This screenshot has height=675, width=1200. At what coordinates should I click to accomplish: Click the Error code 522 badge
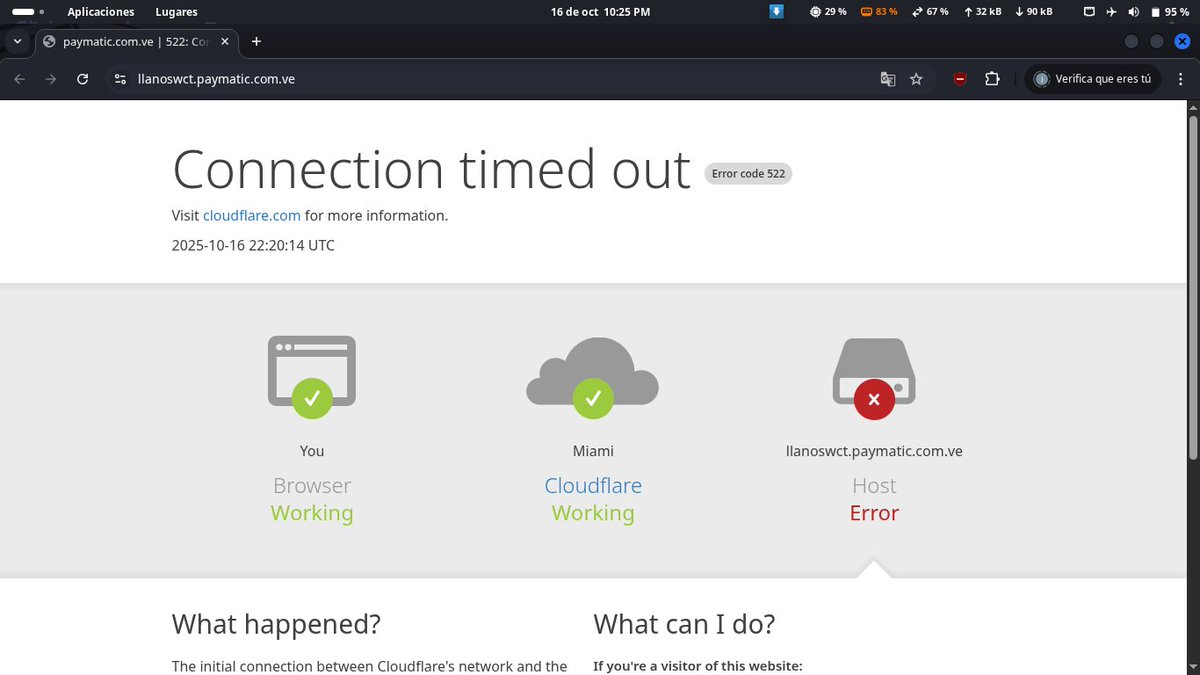(x=748, y=173)
